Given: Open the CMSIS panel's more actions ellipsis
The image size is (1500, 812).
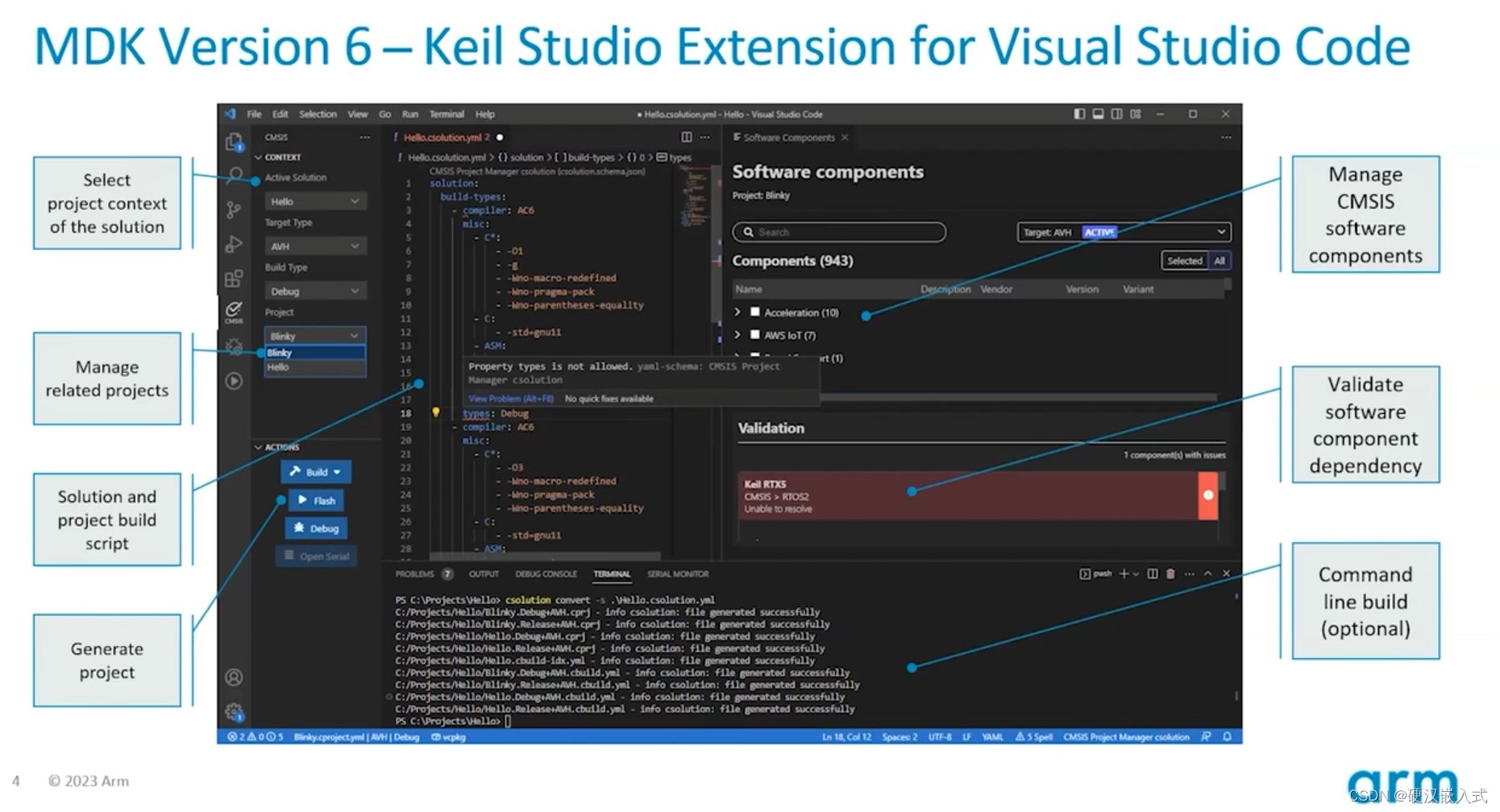Looking at the screenshot, I should pyautogui.click(x=365, y=137).
